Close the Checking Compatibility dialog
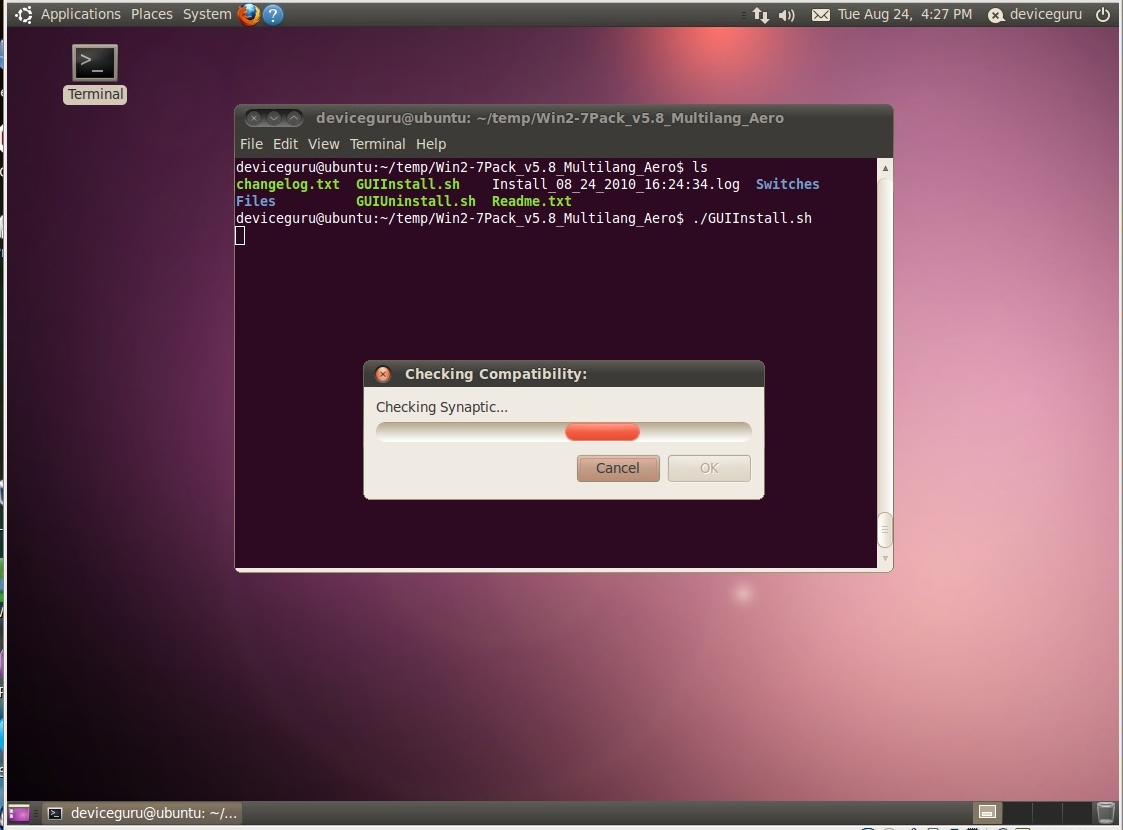 pos(383,374)
